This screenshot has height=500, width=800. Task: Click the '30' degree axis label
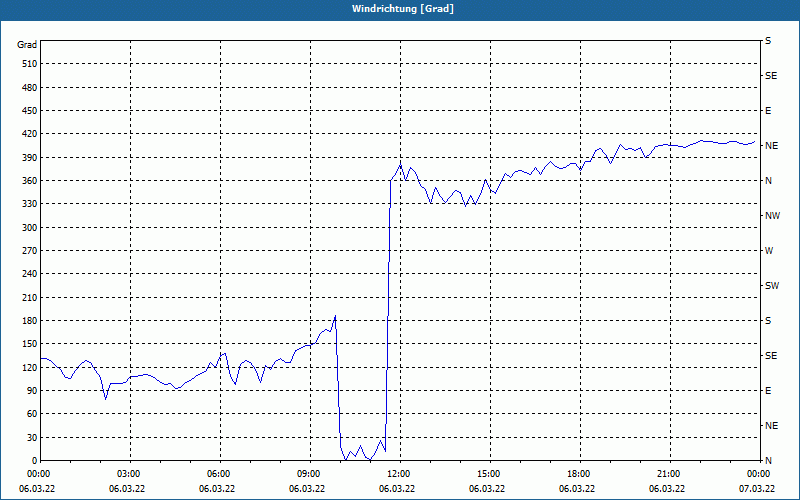[x=32, y=437]
